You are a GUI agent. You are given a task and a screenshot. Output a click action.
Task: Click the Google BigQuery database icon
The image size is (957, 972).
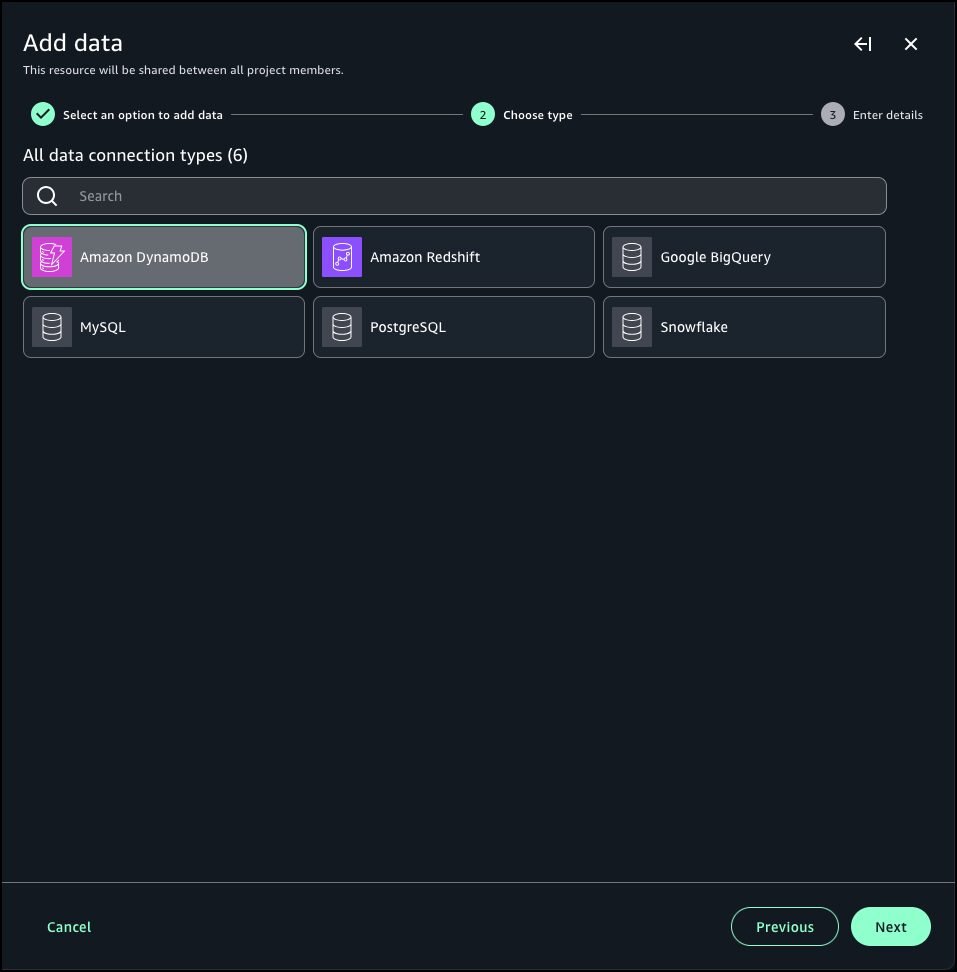632,257
